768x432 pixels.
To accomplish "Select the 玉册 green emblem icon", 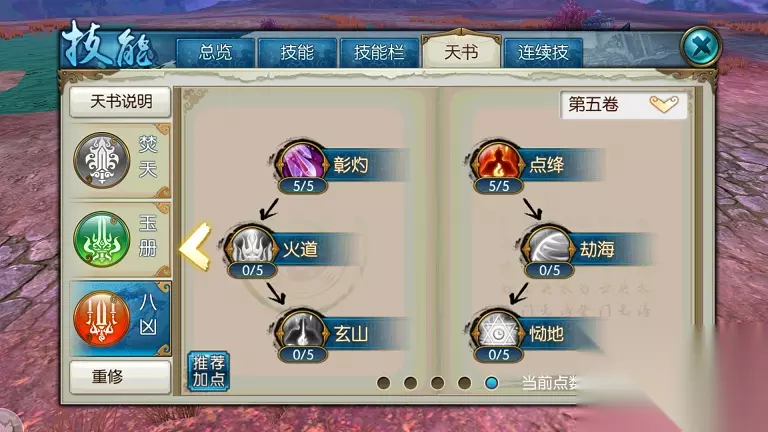I will tap(102, 240).
